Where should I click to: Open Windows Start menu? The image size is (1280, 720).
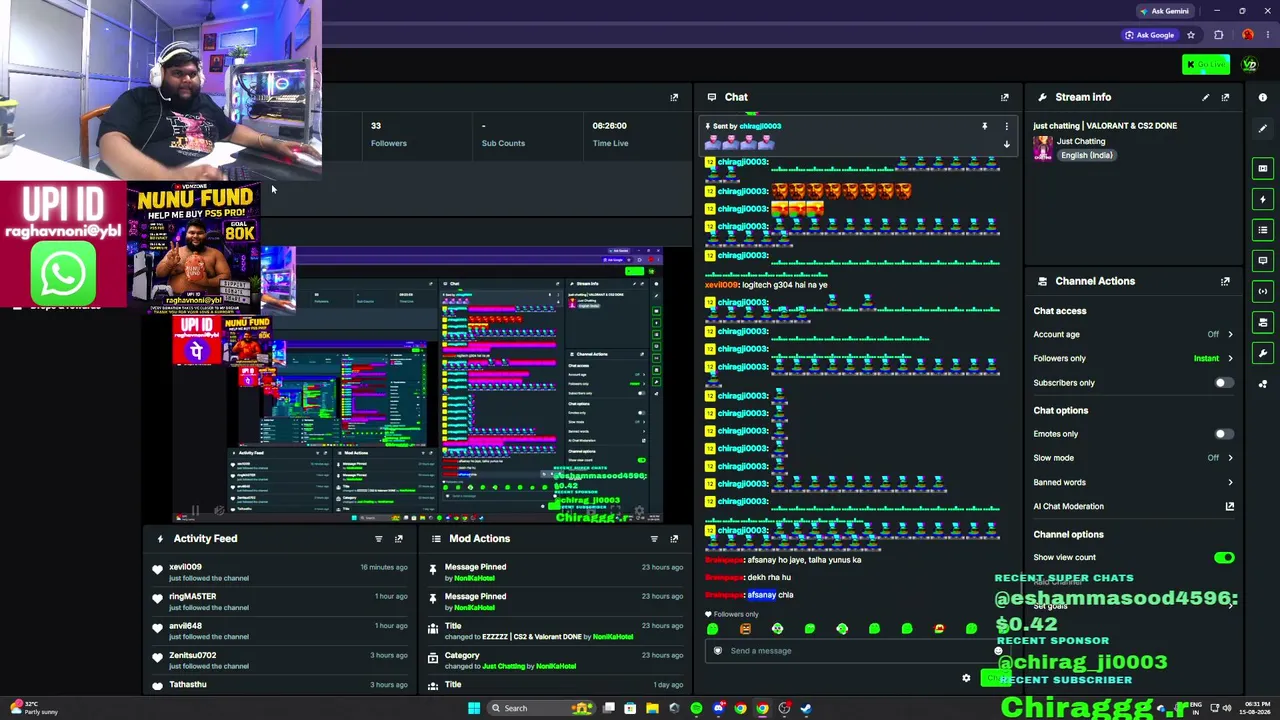click(474, 708)
